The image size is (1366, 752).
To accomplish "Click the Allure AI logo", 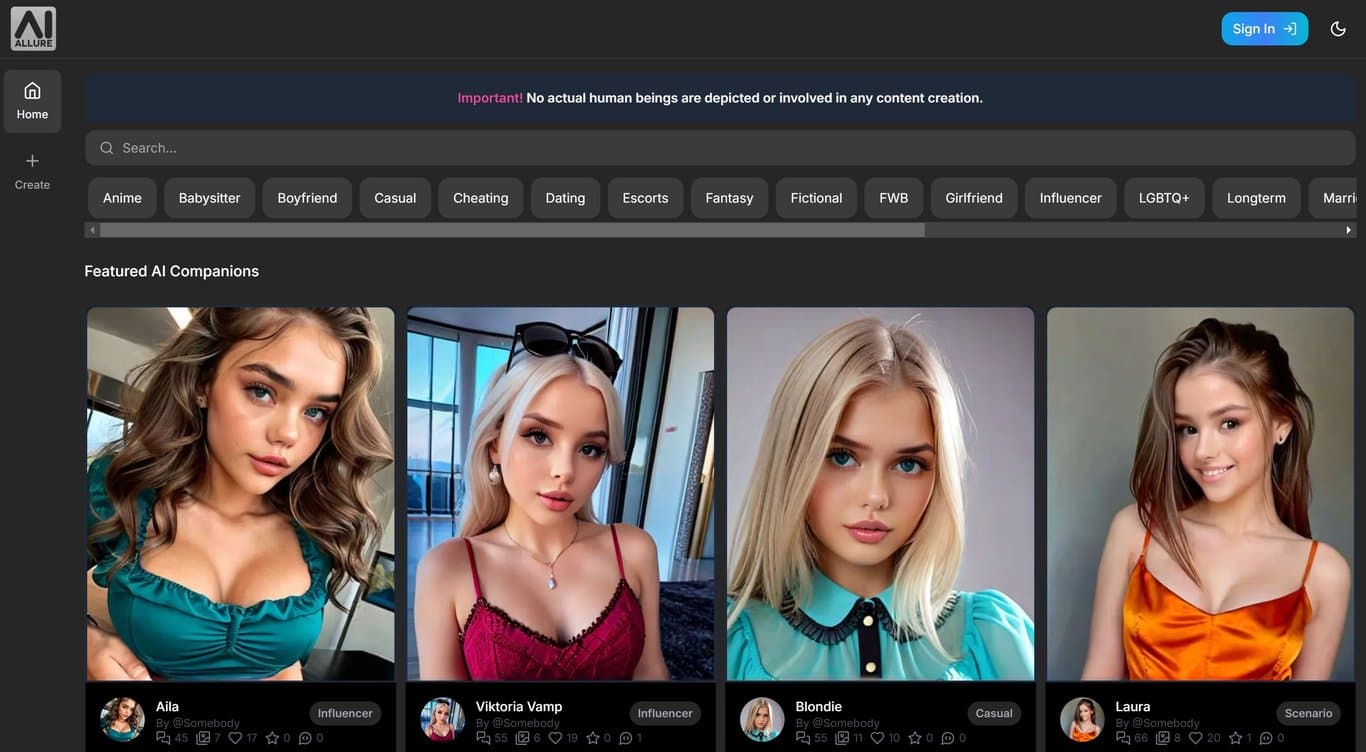I will 33,27.
